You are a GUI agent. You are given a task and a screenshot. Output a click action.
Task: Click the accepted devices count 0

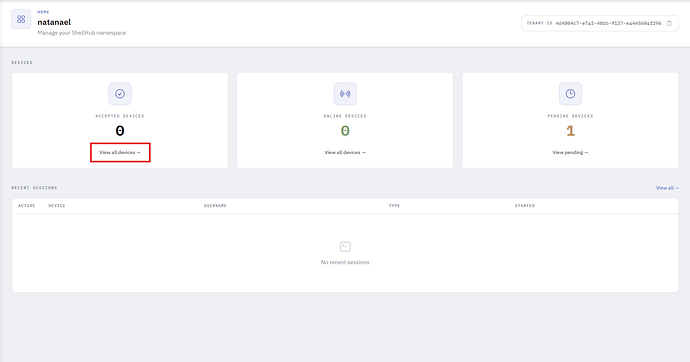point(120,131)
